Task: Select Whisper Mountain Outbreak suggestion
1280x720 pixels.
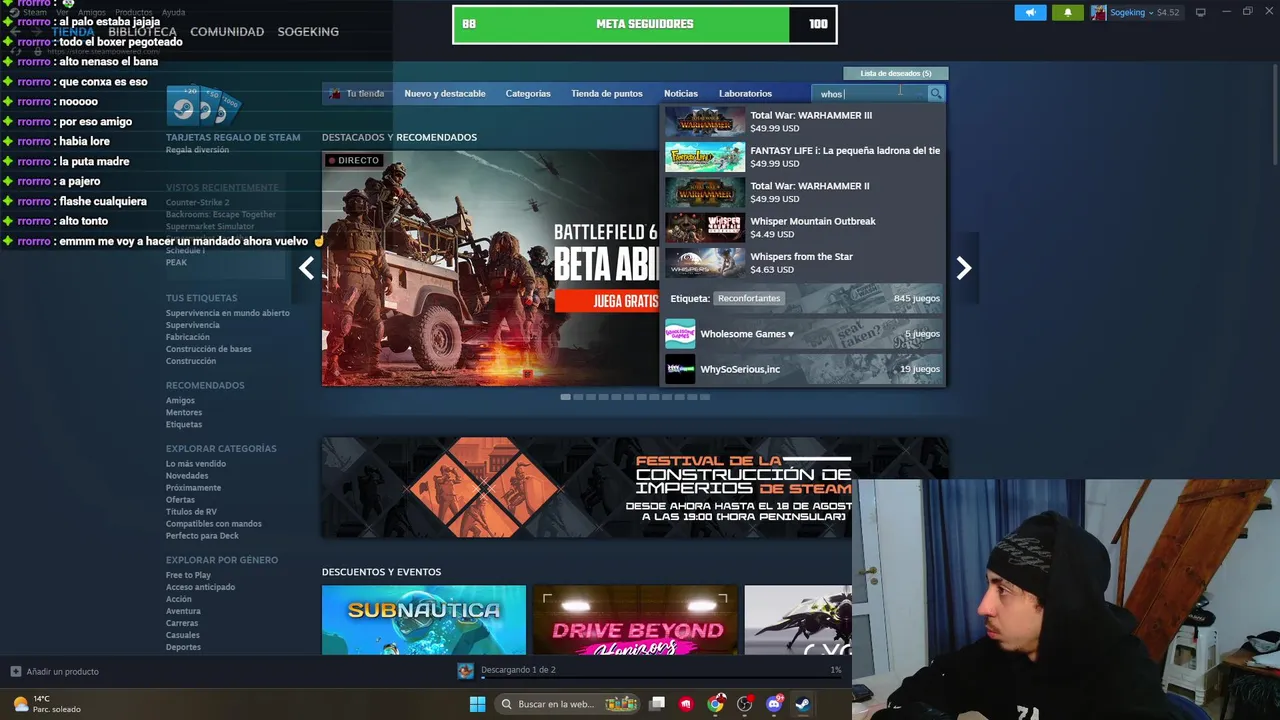Action: [802, 228]
